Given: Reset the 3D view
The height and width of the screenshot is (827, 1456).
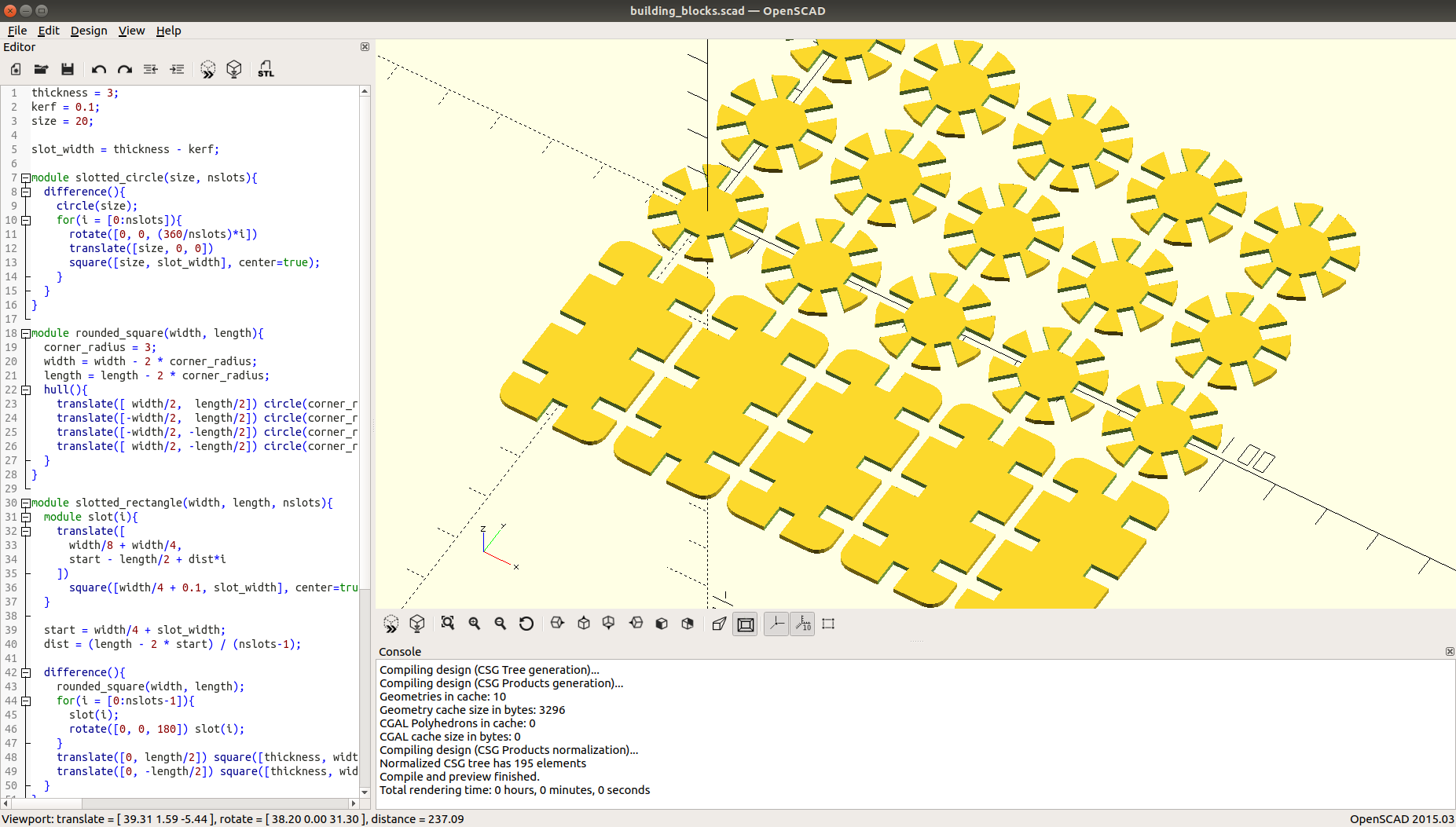Looking at the screenshot, I should pos(526,624).
